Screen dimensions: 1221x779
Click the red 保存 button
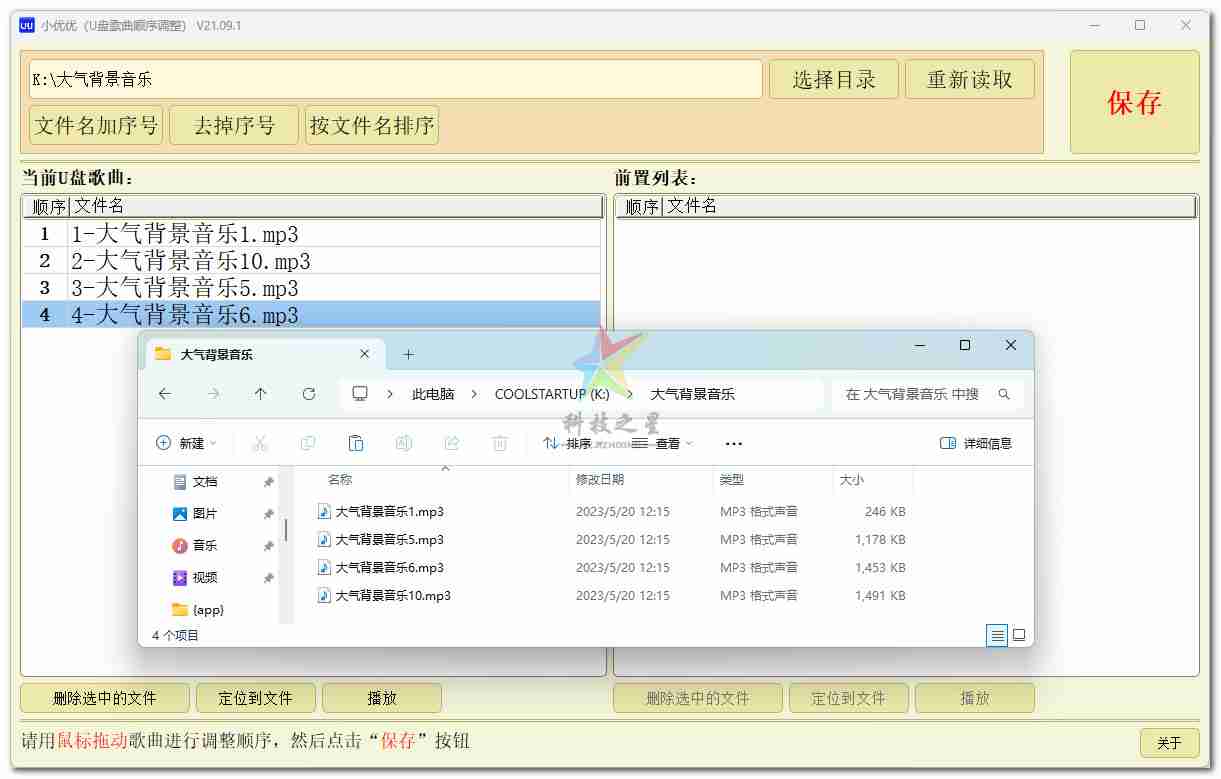pyautogui.click(x=1134, y=102)
